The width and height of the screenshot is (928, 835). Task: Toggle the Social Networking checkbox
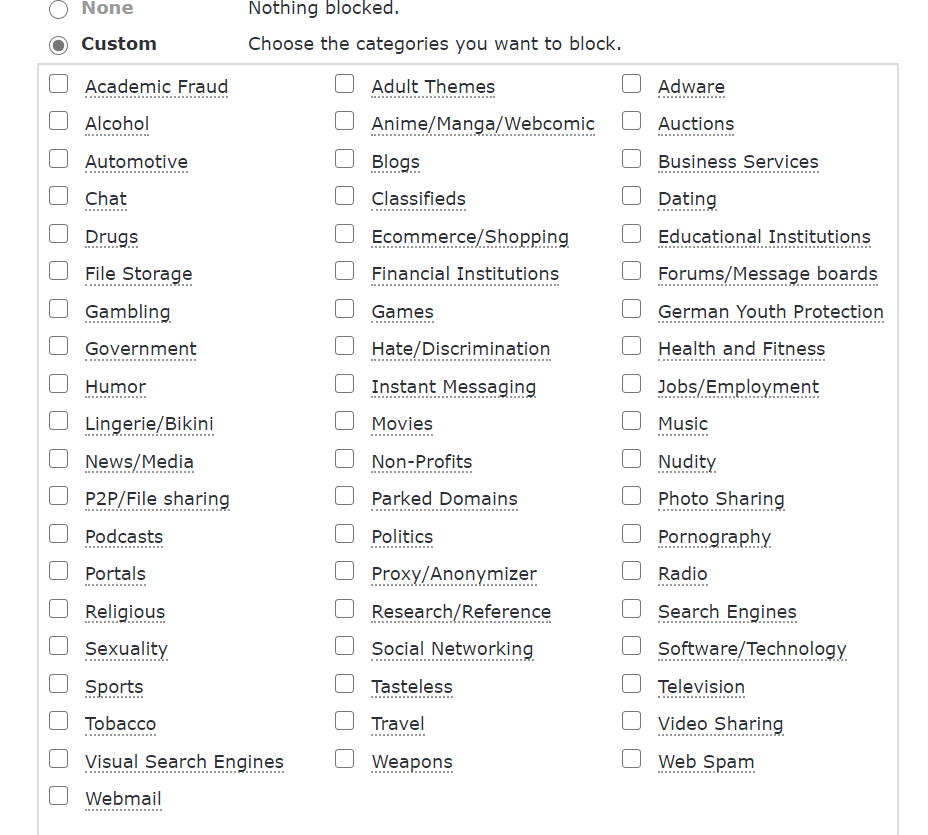pyautogui.click(x=345, y=646)
